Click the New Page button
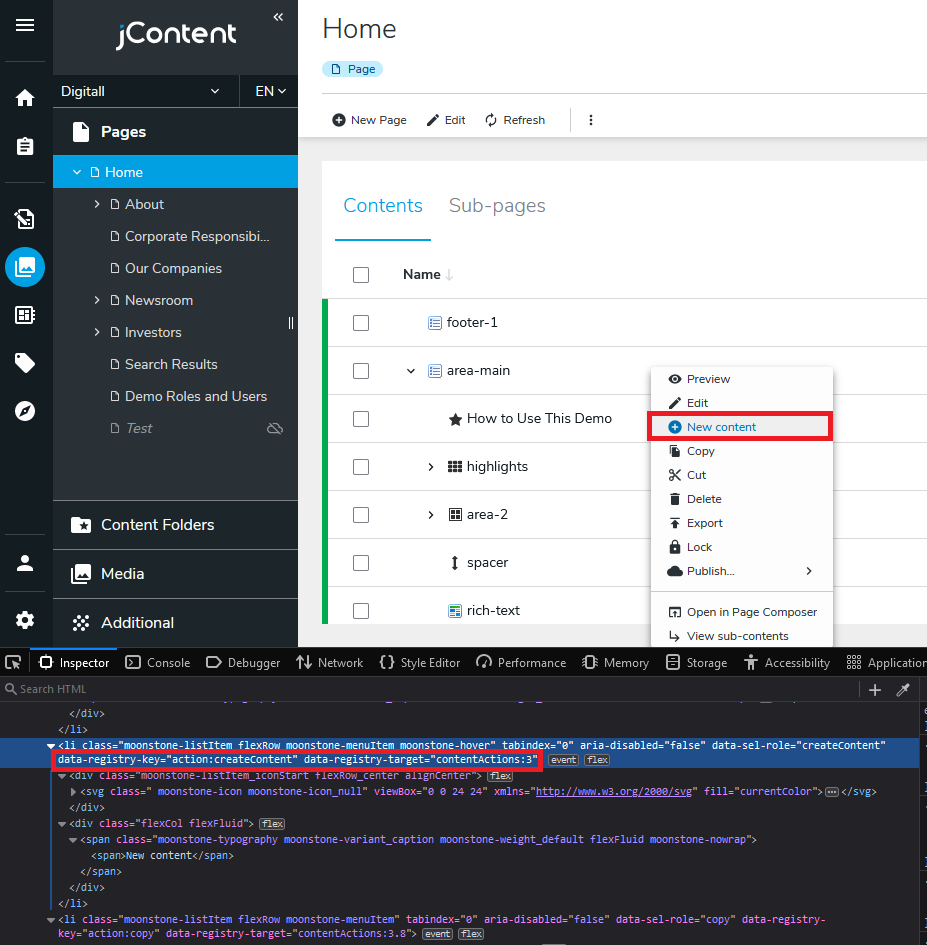927x945 pixels. (x=369, y=120)
